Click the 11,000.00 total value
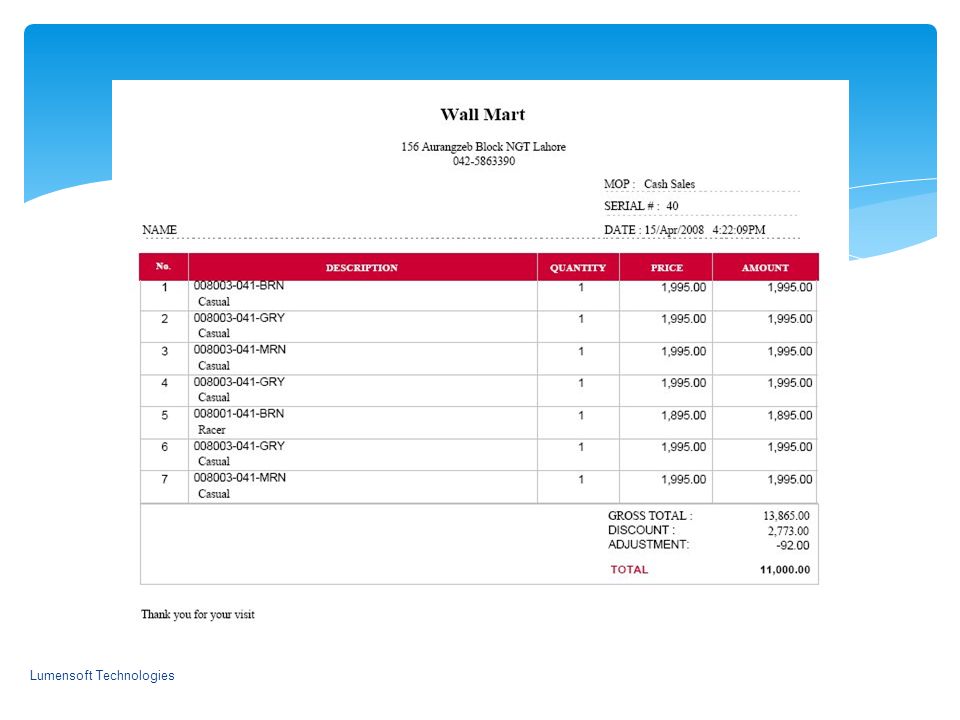The image size is (960, 720). 785,570
